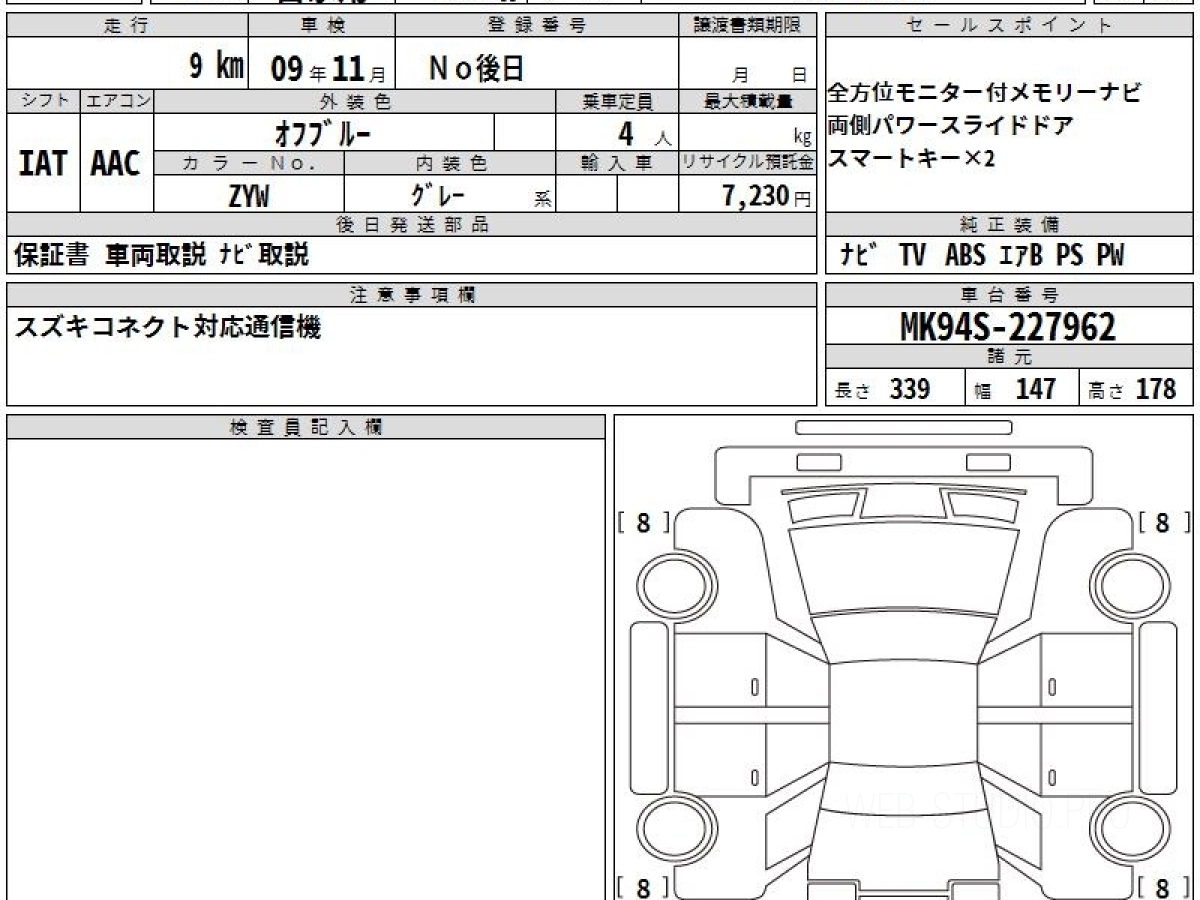Screen dimensions: 1200x900
Task: Click the "輸入車" header
Action: click(617, 162)
